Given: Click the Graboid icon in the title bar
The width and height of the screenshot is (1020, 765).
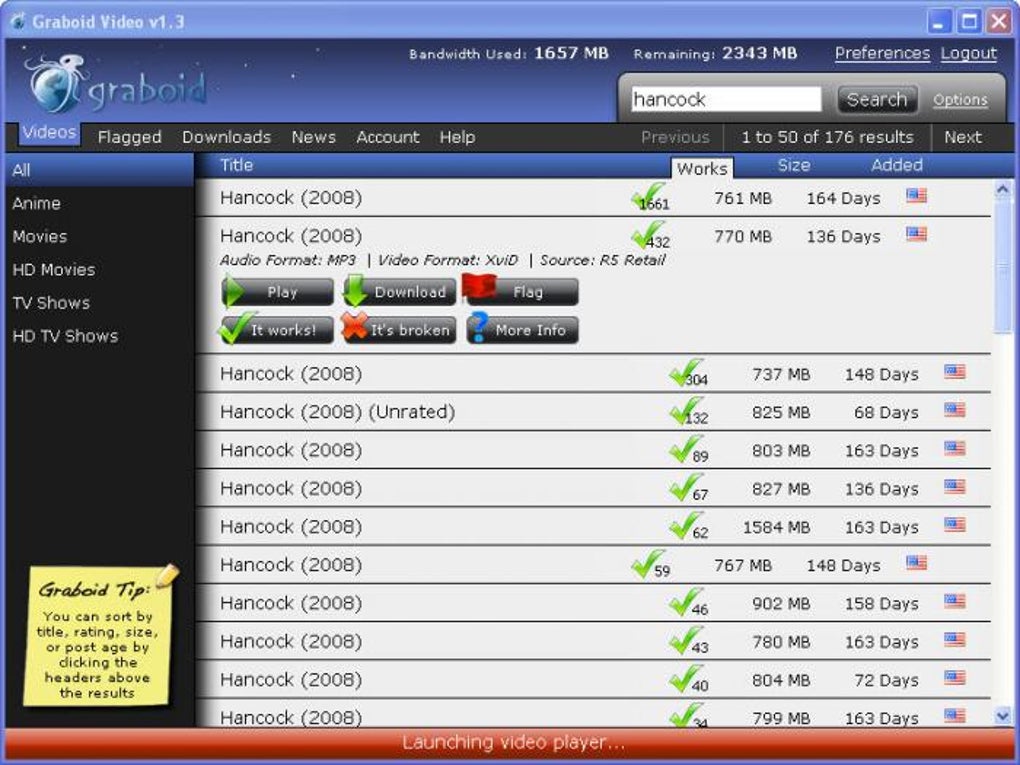Looking at the screenshot, I should 18,21.
